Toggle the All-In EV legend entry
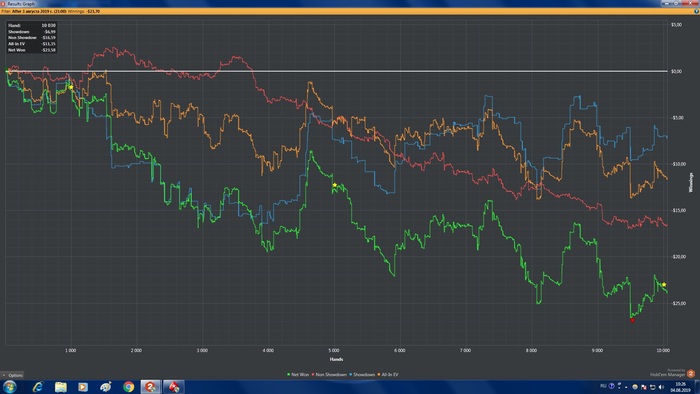The width and height of the screenshot is (700, 394). point(388,375)
